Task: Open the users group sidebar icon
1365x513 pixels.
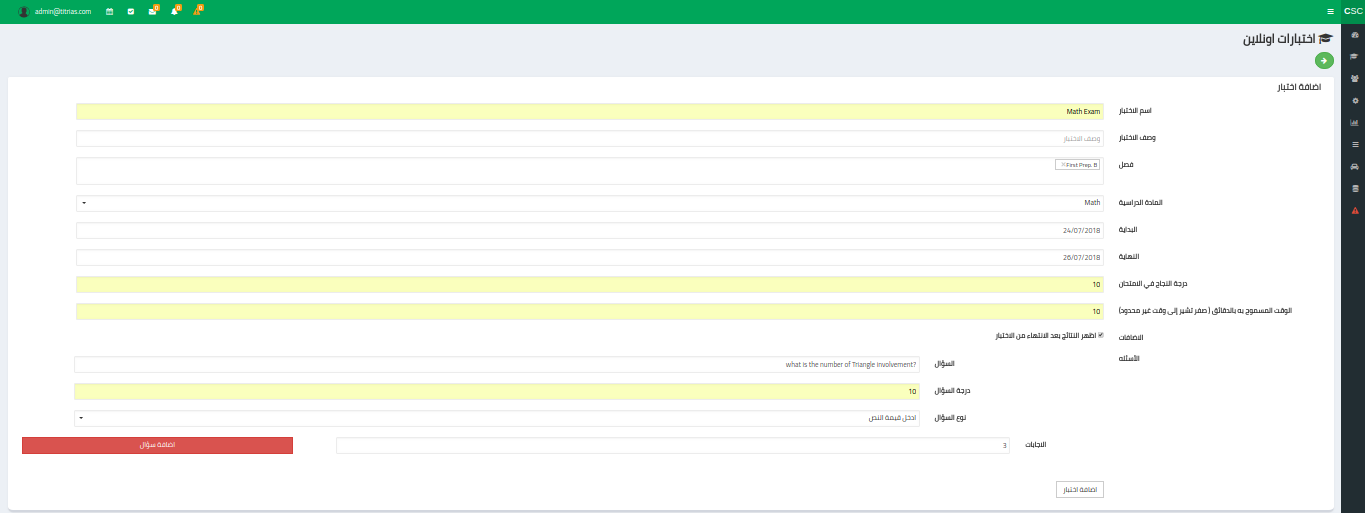Action: 1355,78
